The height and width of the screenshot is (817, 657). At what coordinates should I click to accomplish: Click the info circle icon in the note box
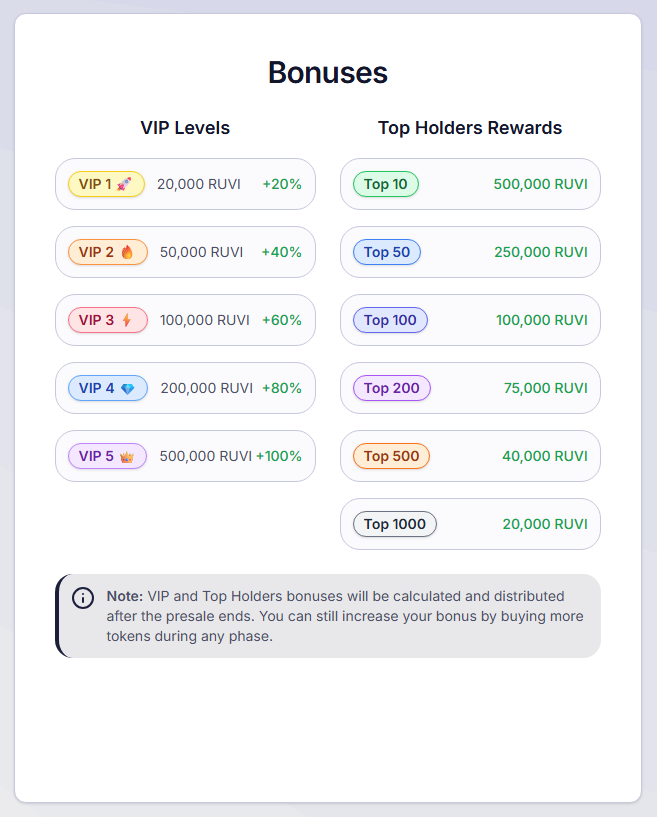click(84, 597)
